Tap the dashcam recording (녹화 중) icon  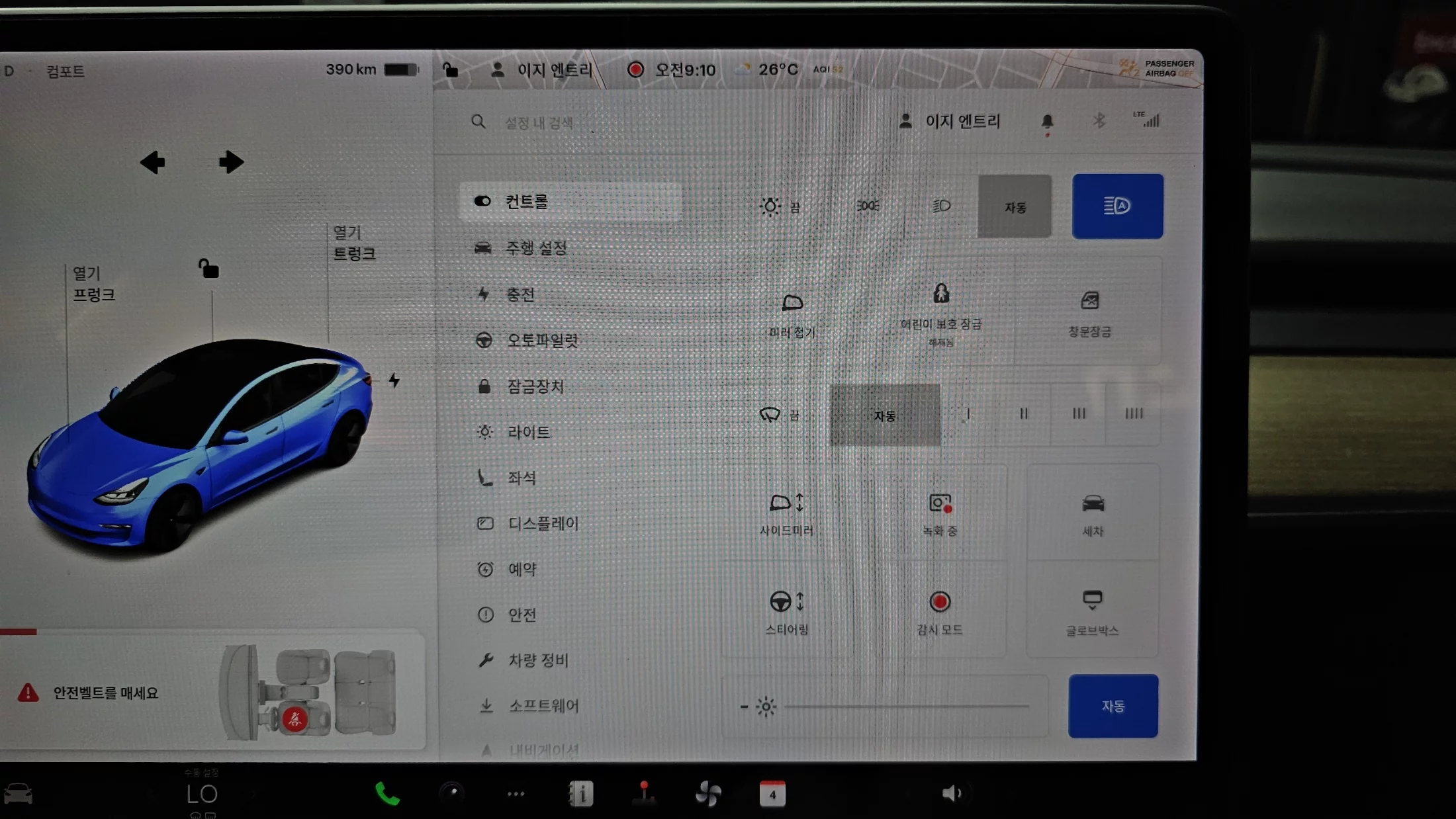point(940,504)
